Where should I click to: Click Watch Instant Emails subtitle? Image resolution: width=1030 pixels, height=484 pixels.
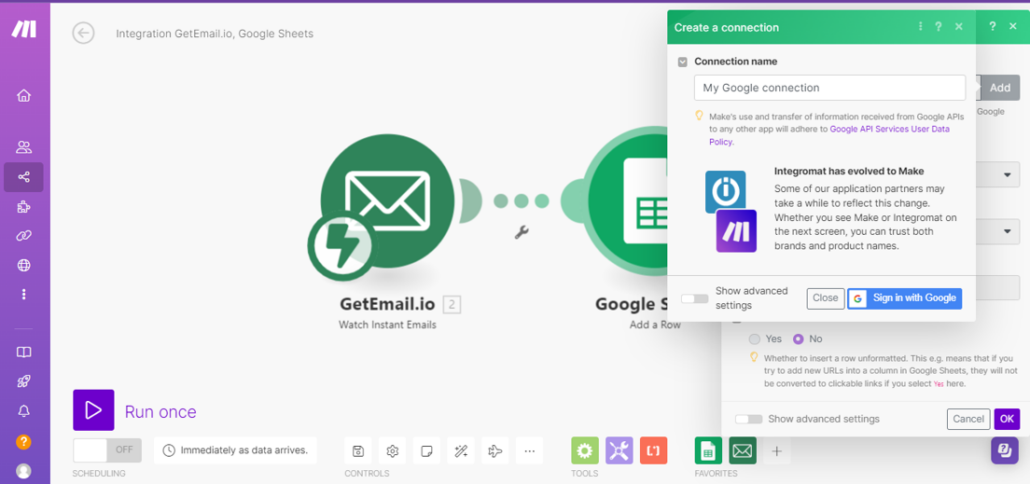(x=388, y=324)
